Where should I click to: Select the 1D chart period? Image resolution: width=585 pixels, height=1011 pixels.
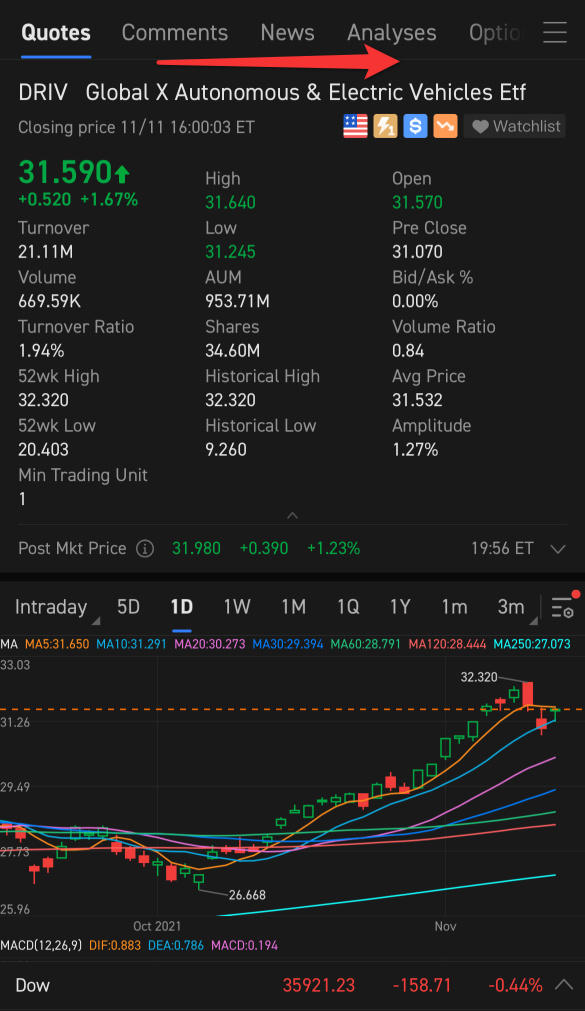pyautogui.click(x=182, y=607)
